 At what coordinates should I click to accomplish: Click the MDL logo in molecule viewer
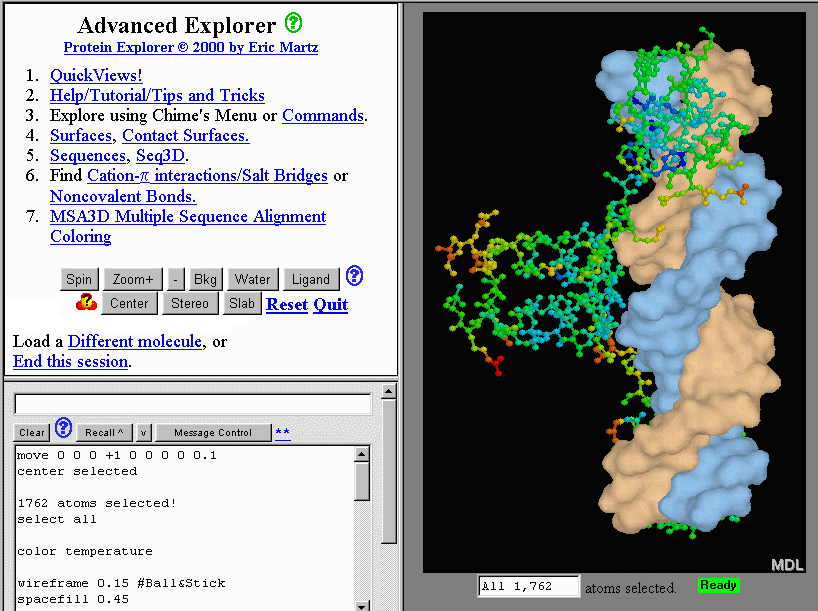tap(786, 565)
